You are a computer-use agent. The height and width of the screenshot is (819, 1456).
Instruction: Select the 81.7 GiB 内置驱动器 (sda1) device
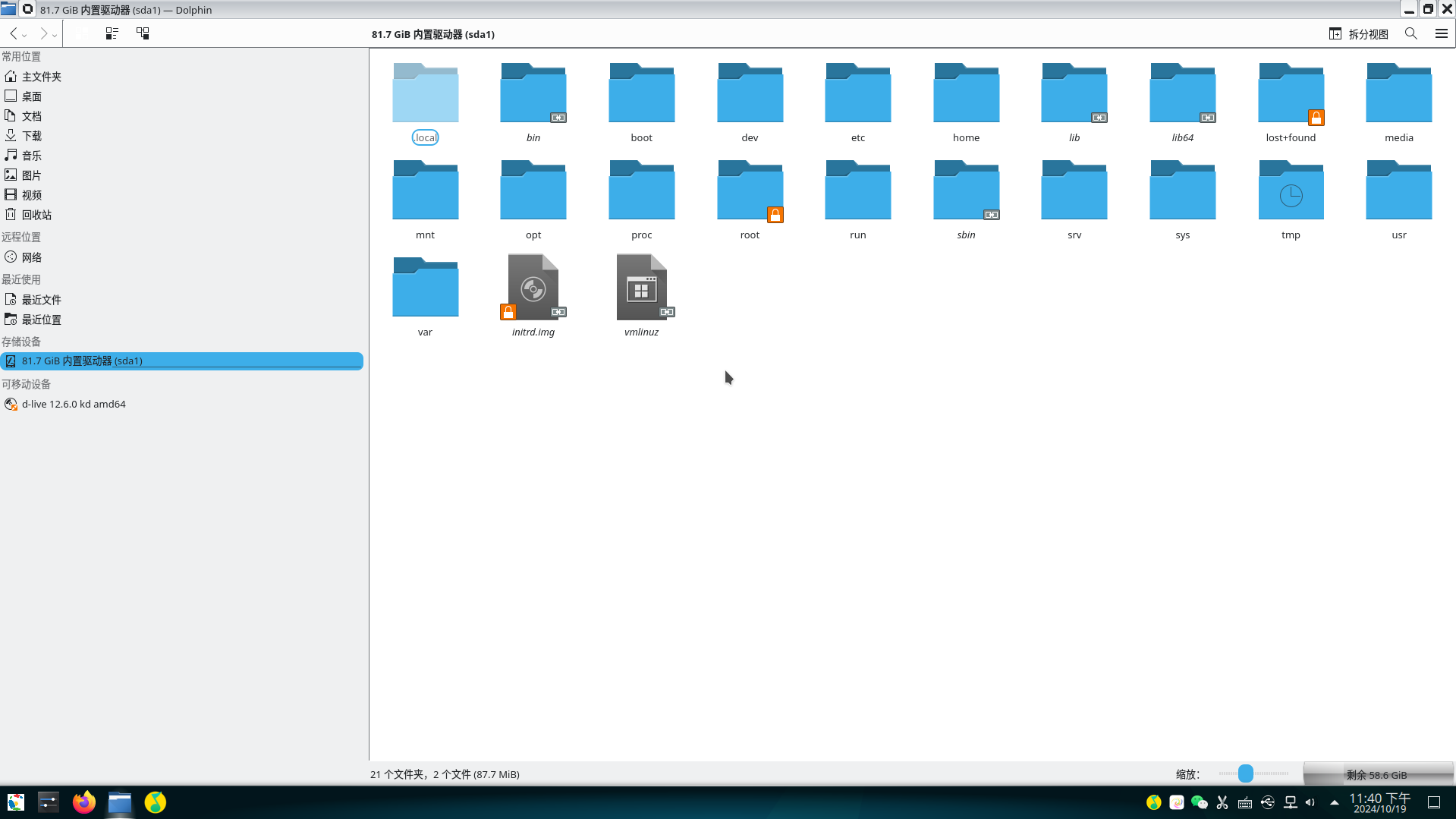[182, 361]
